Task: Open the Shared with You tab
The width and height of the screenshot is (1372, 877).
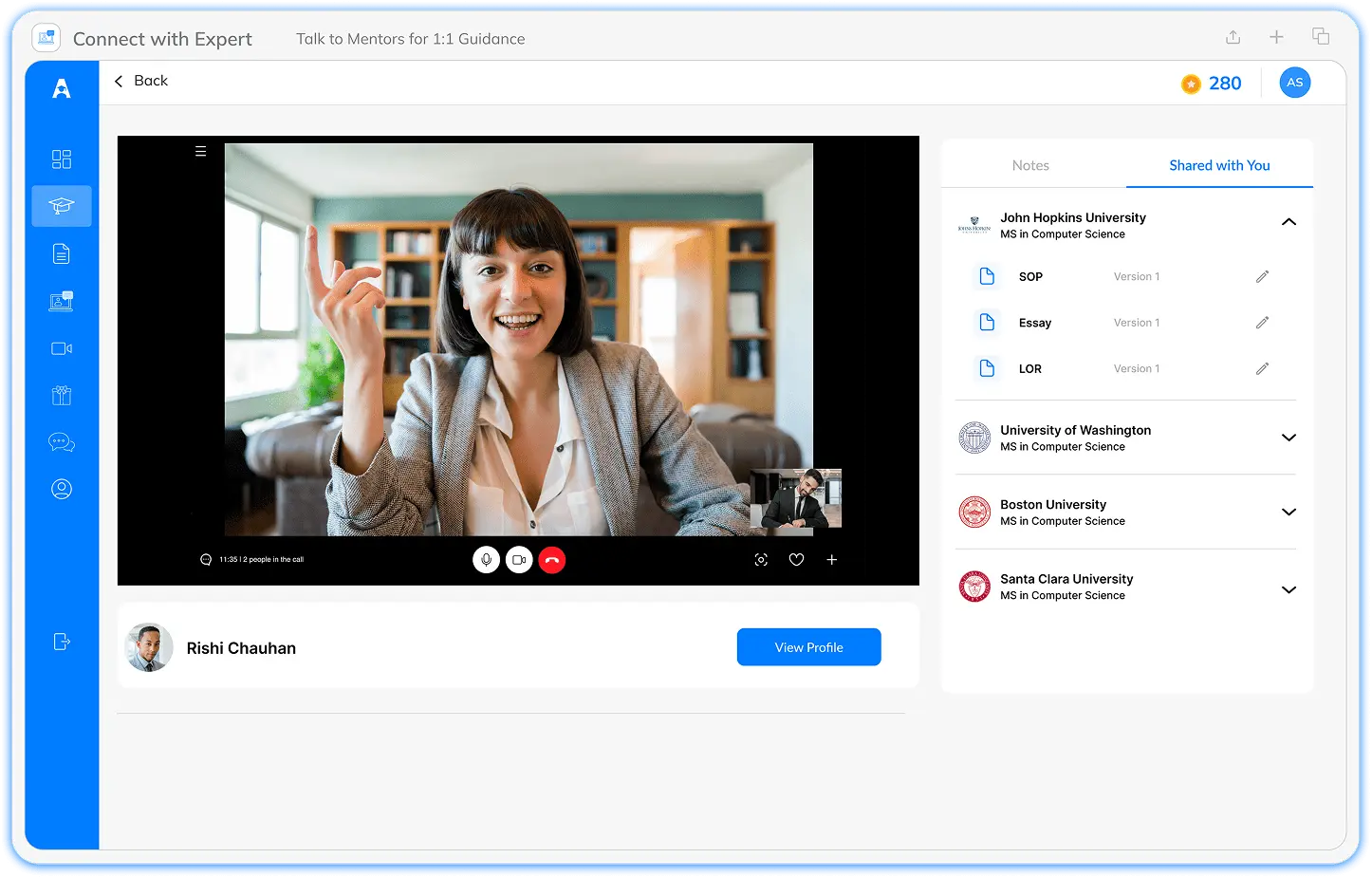Action: 1219,165
